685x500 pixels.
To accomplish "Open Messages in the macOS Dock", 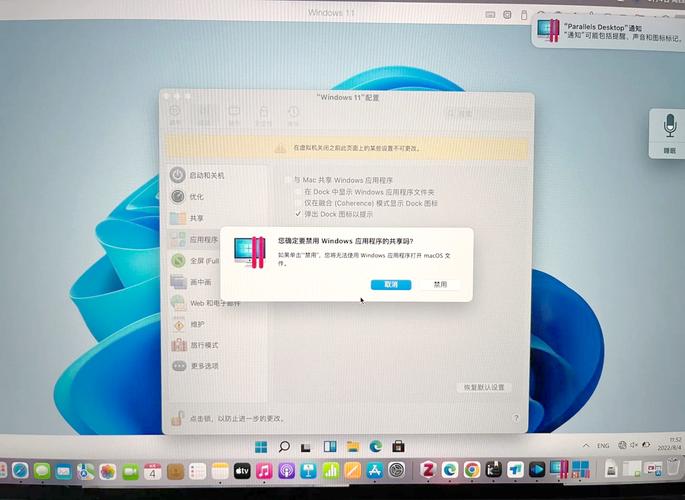I will pyautogui.click(x=42, y=471).
